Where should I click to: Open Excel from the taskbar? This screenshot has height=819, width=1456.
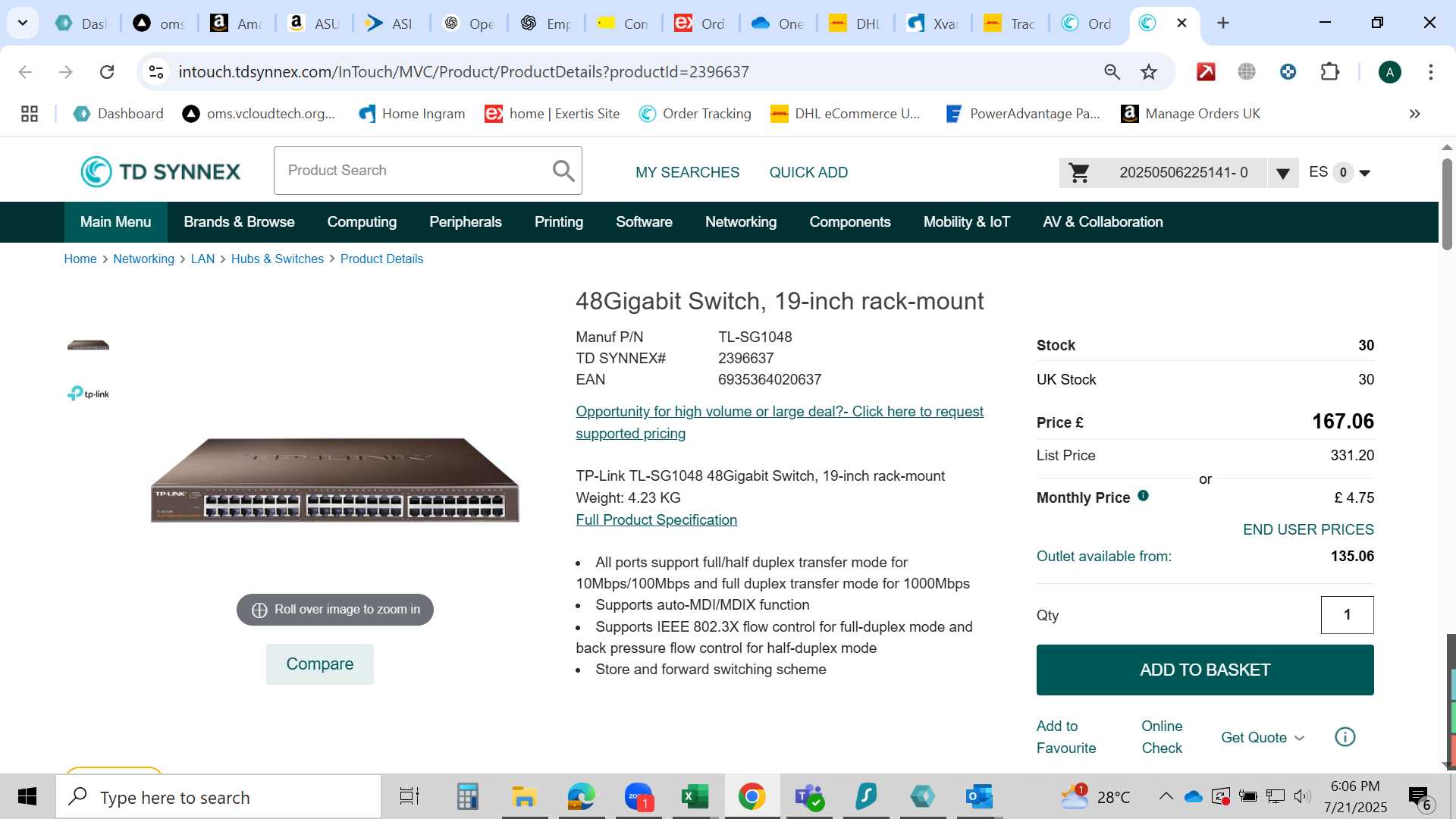click(695, 797)
